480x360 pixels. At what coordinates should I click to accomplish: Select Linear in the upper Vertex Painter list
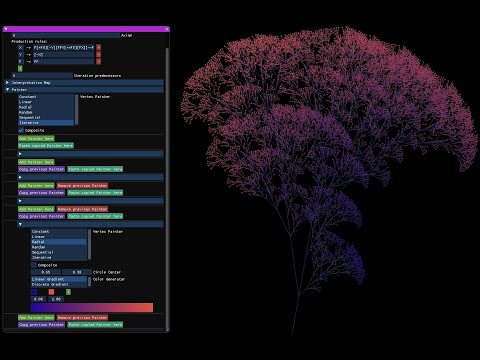46,102
